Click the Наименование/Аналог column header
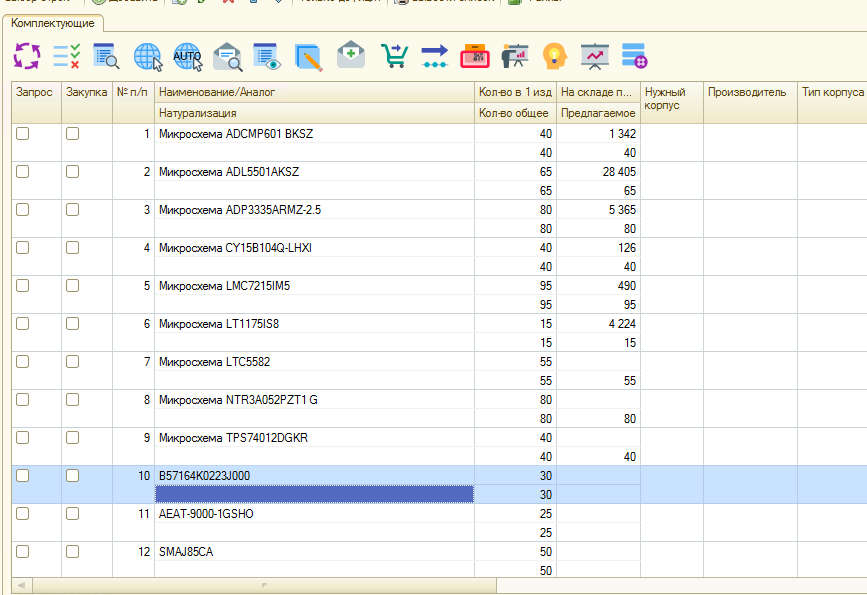 coord(216,92)
